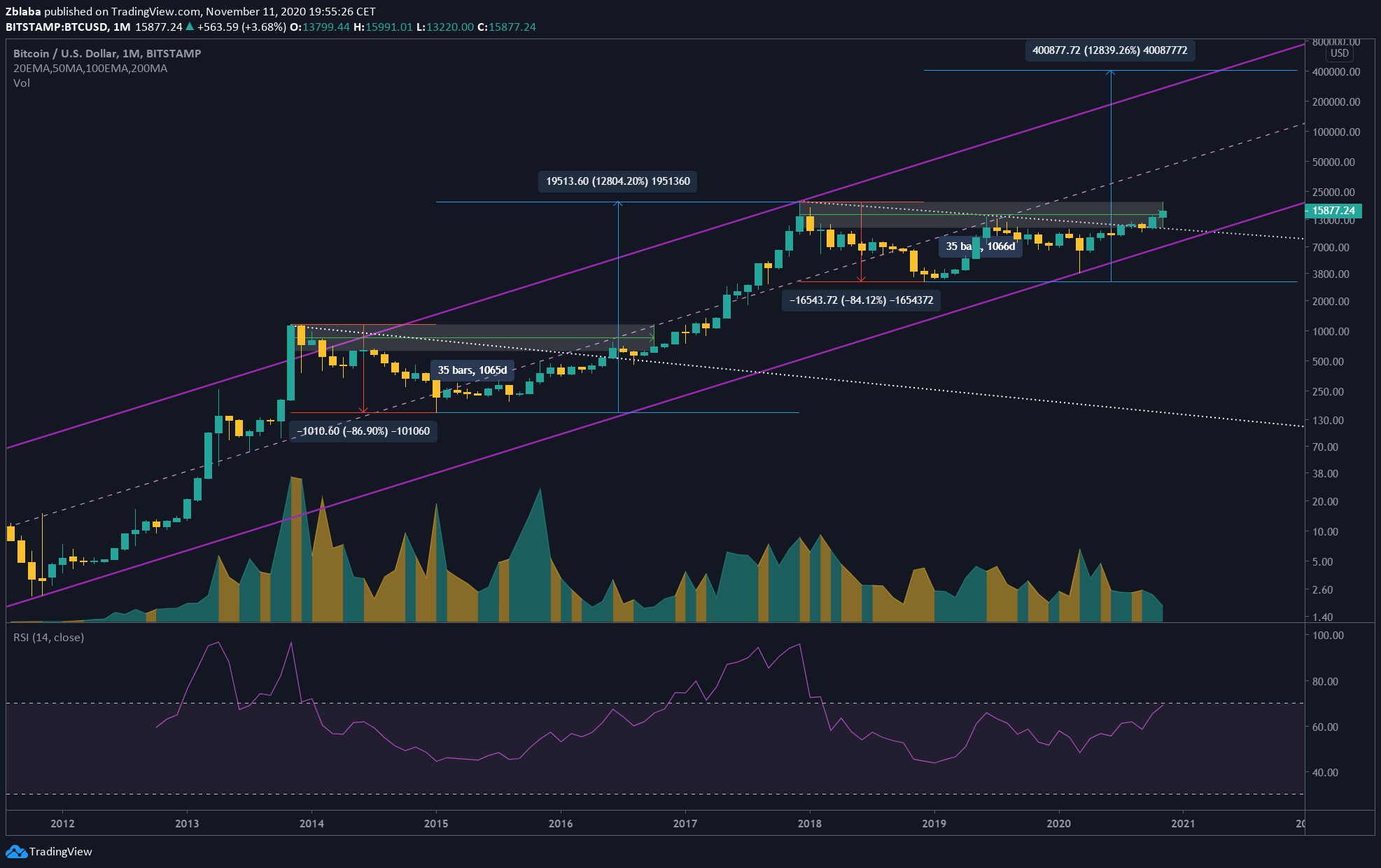Click the 2019 label on the time axis
Screen dimensions: 1381x868
934,823
